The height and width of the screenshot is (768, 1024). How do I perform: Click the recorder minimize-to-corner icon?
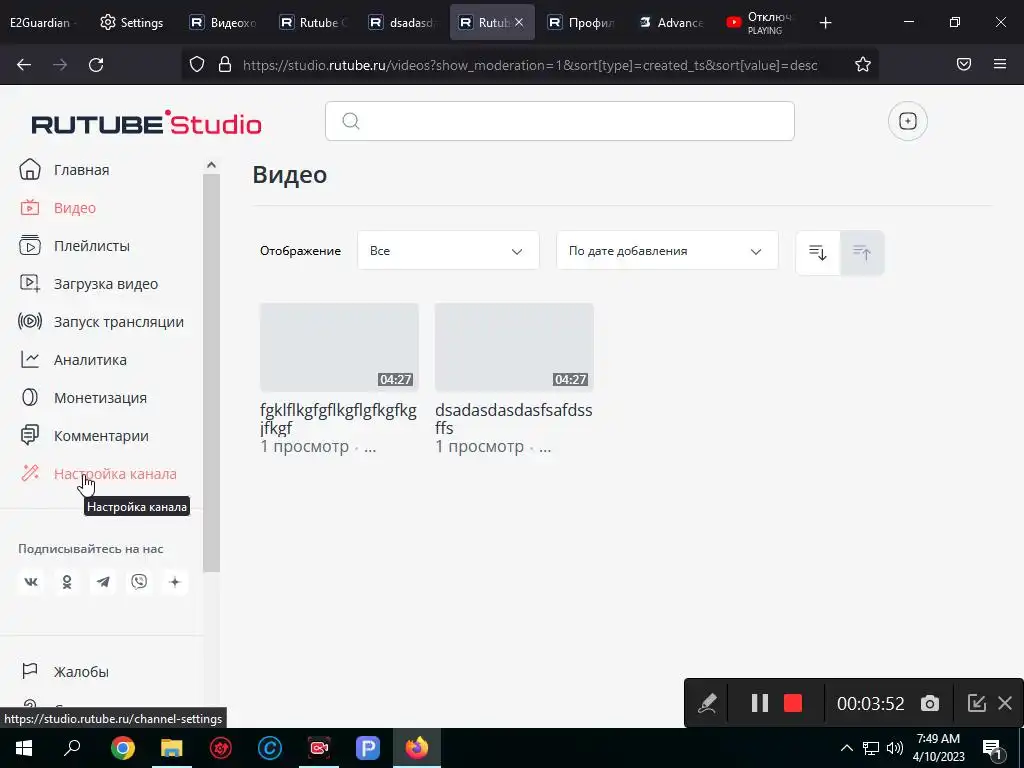[x=976, y=703]
